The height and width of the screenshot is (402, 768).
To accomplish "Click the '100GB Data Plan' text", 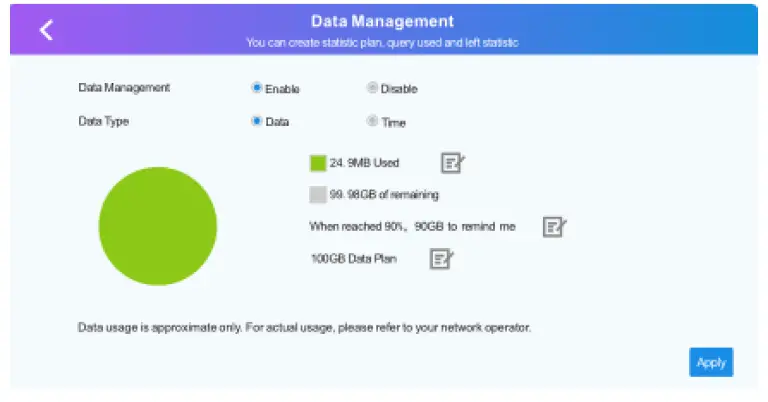I will [x=353, y=260].
